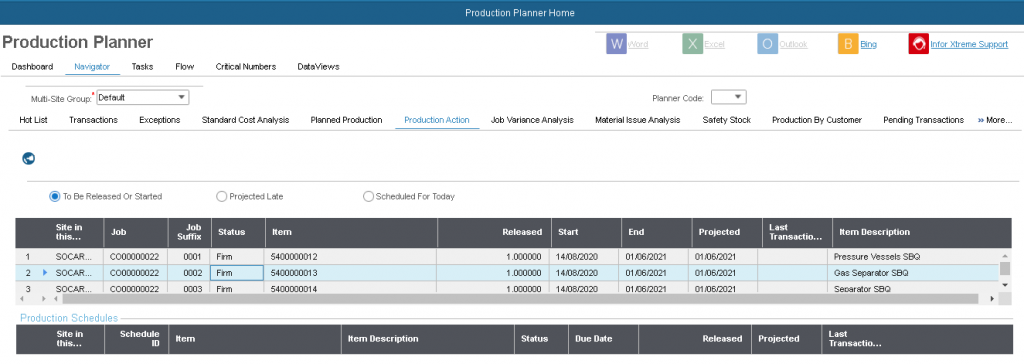Screen dimensions: 1024x364
Task: Select the Projected Late radio button
Action: click(x=221, y=196)
